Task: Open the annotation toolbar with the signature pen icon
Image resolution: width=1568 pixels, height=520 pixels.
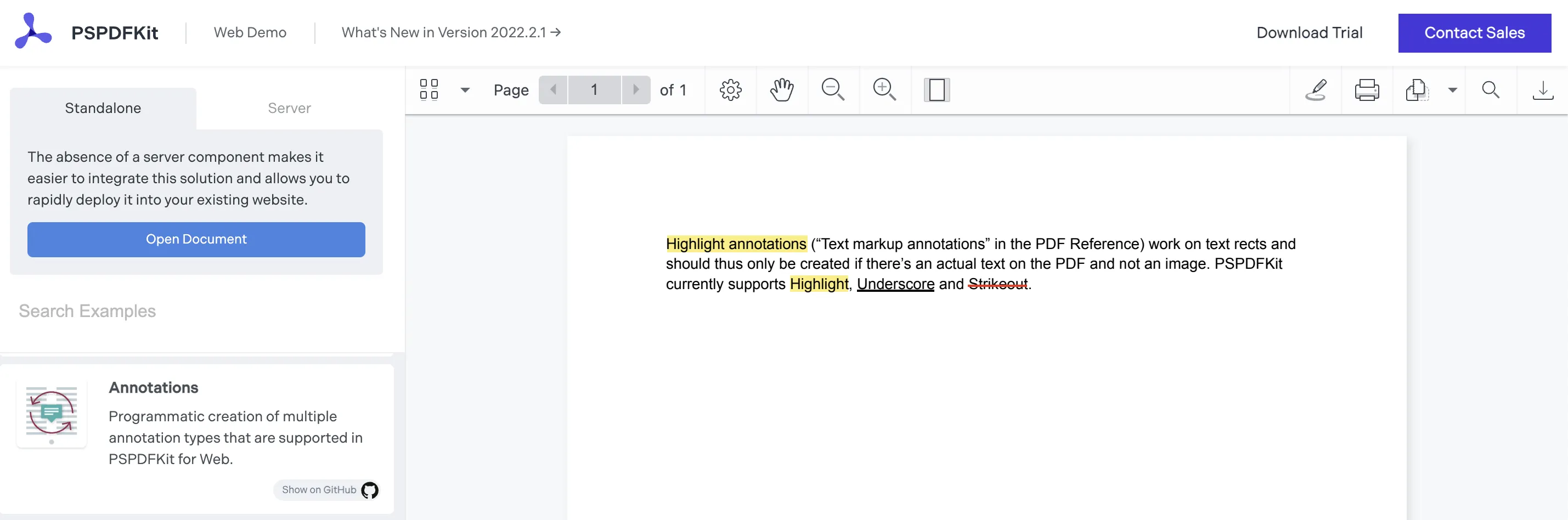Action: pos(1316,89)
